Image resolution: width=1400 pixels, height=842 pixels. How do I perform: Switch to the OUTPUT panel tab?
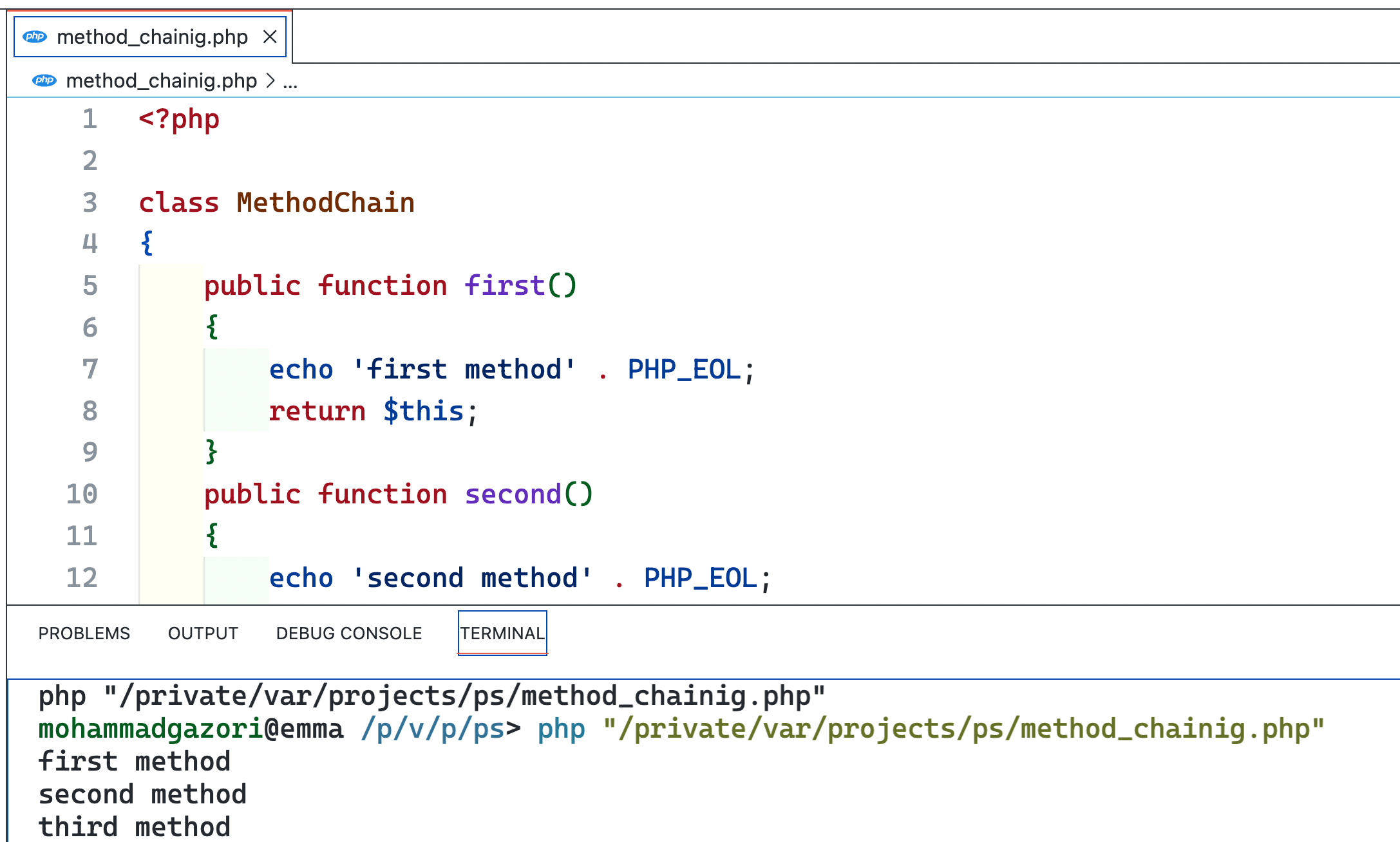point(203,633)
